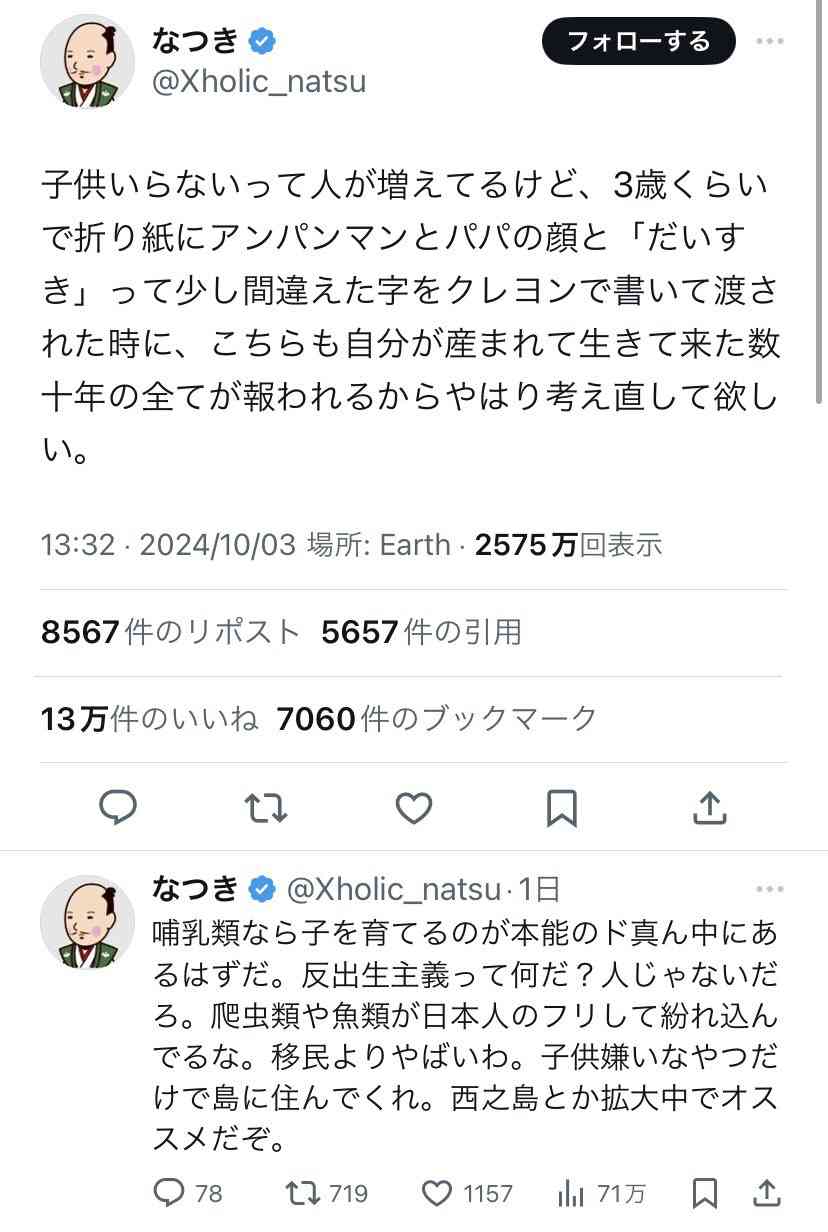Bookmark the second post
The height and width of the screenshot is (1232, 828).
(x=705, y=1193)
